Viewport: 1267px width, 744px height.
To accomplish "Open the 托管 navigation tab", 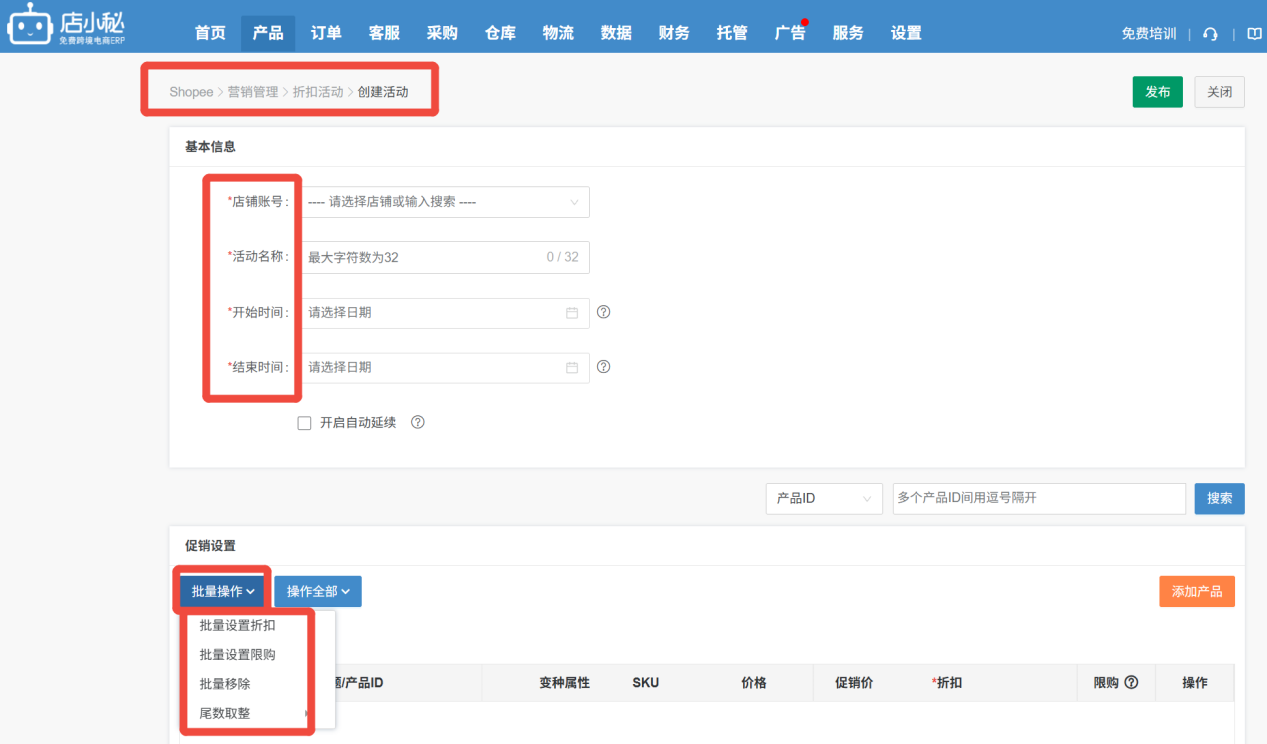I will coord(732,33).
